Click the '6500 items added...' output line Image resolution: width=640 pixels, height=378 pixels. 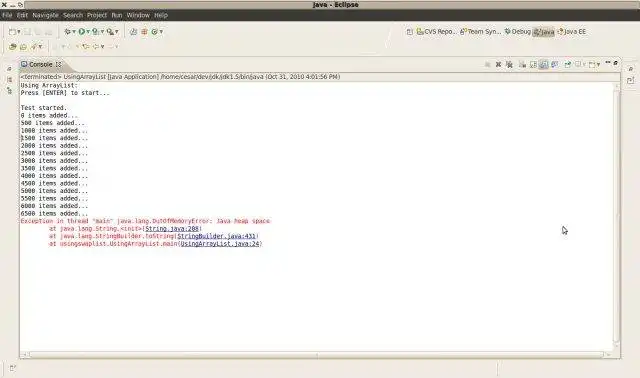coord(54,213)
